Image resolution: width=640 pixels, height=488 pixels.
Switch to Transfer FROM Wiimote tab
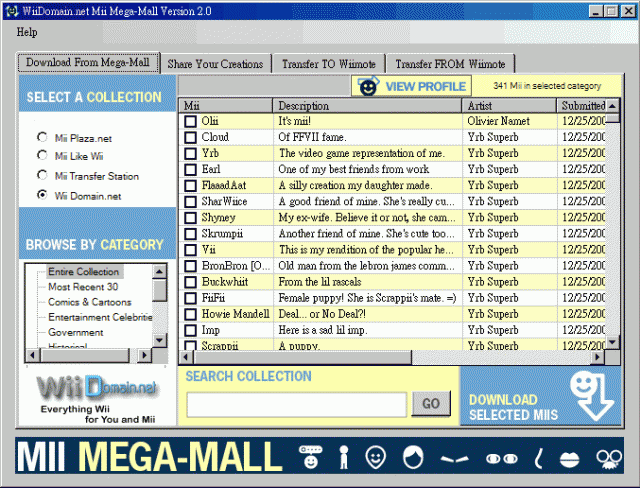coord(450,64)
